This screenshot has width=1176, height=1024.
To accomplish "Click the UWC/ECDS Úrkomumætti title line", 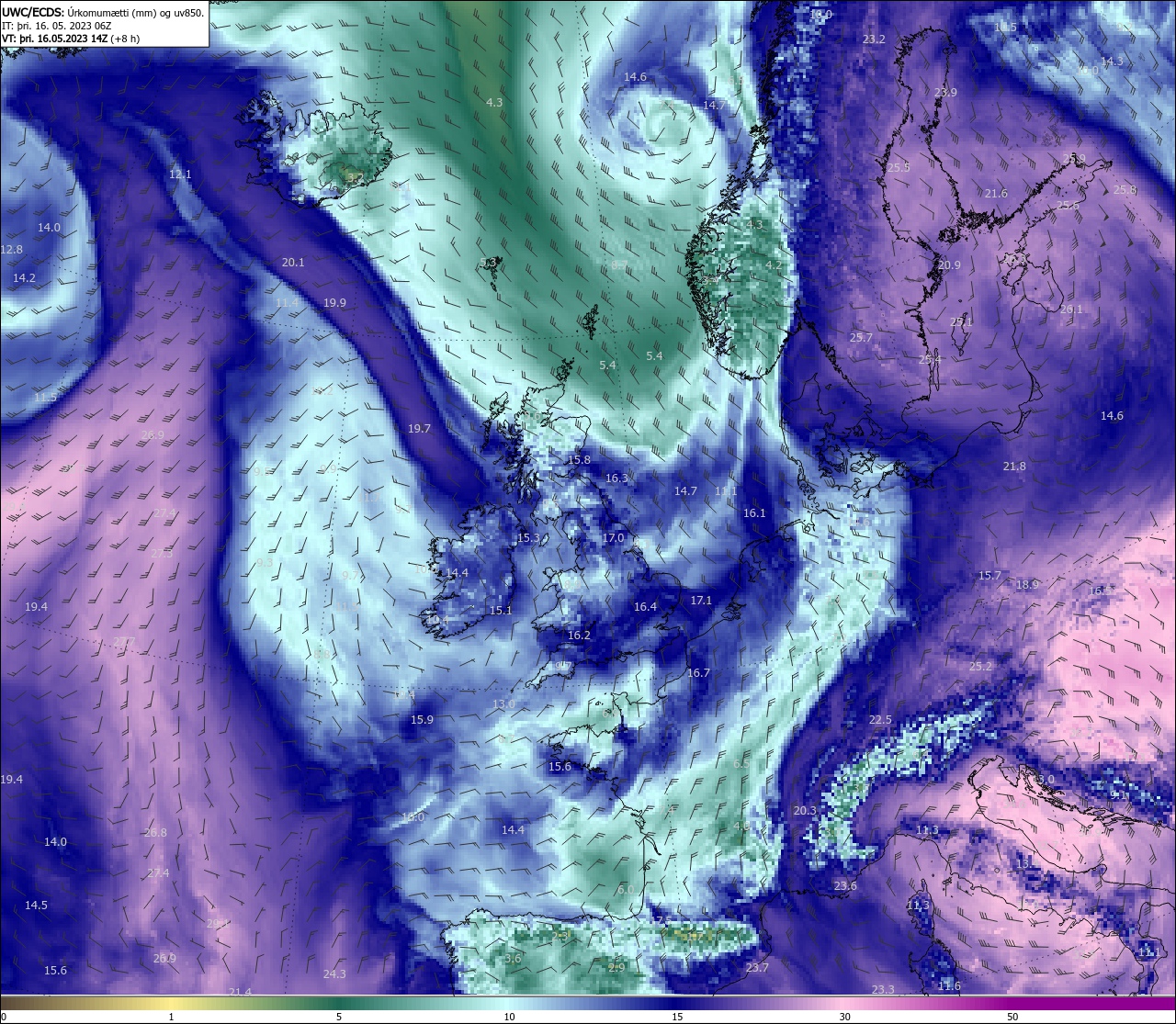I will [x=103, y=12].
